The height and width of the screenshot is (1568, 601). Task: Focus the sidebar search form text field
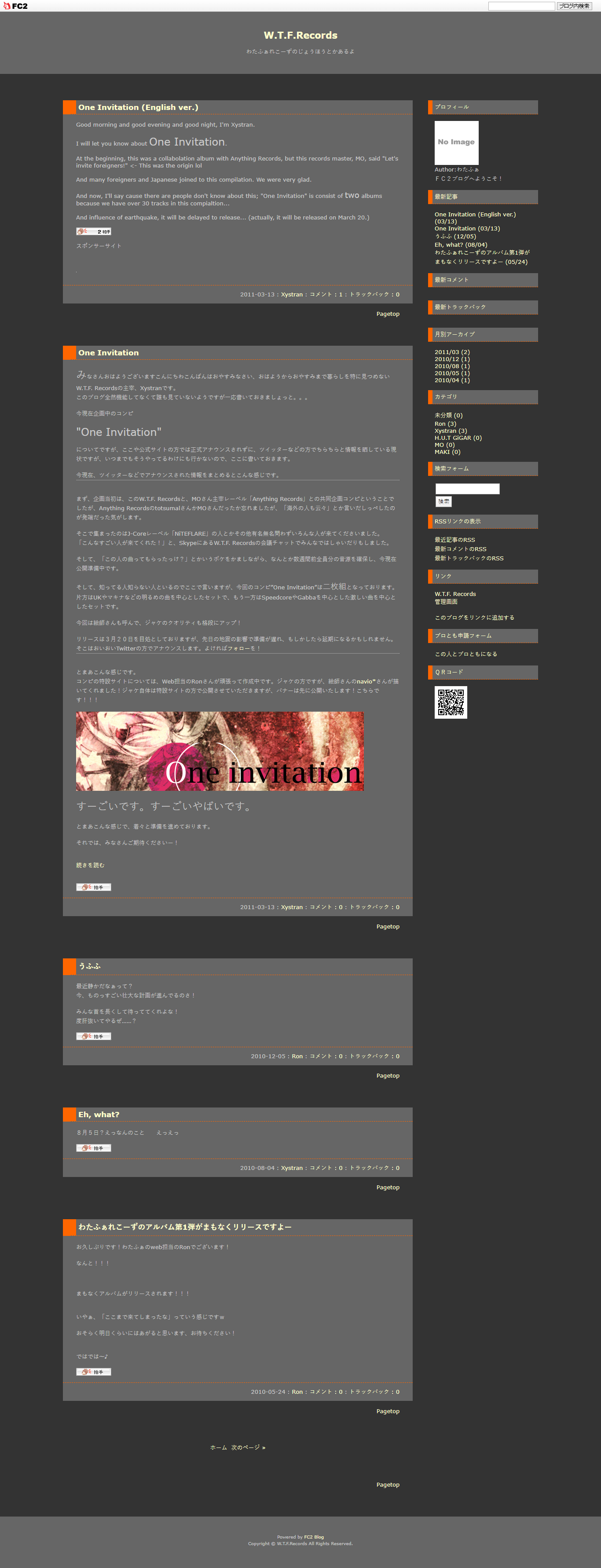[467, 489]
